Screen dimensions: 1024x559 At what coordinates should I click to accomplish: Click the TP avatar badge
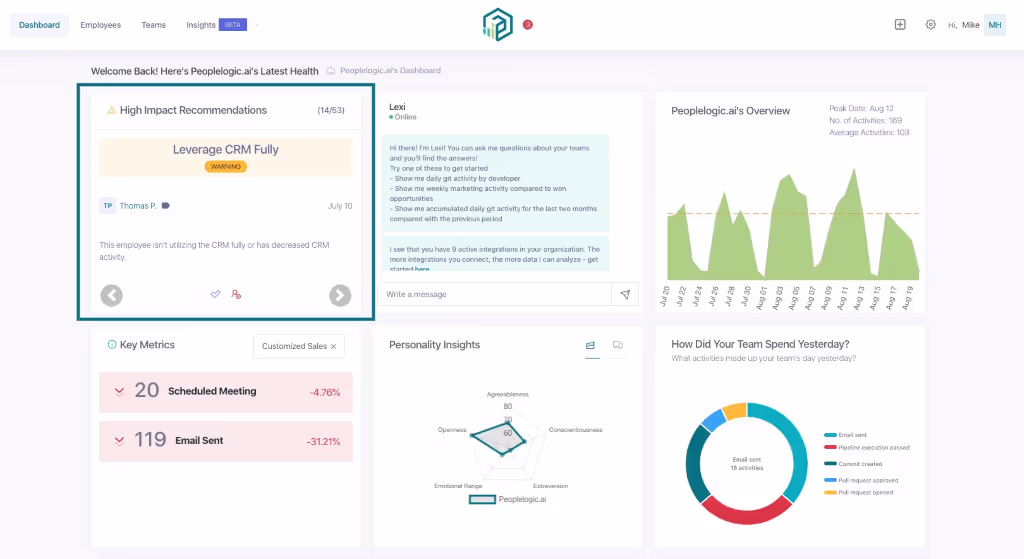108,206
